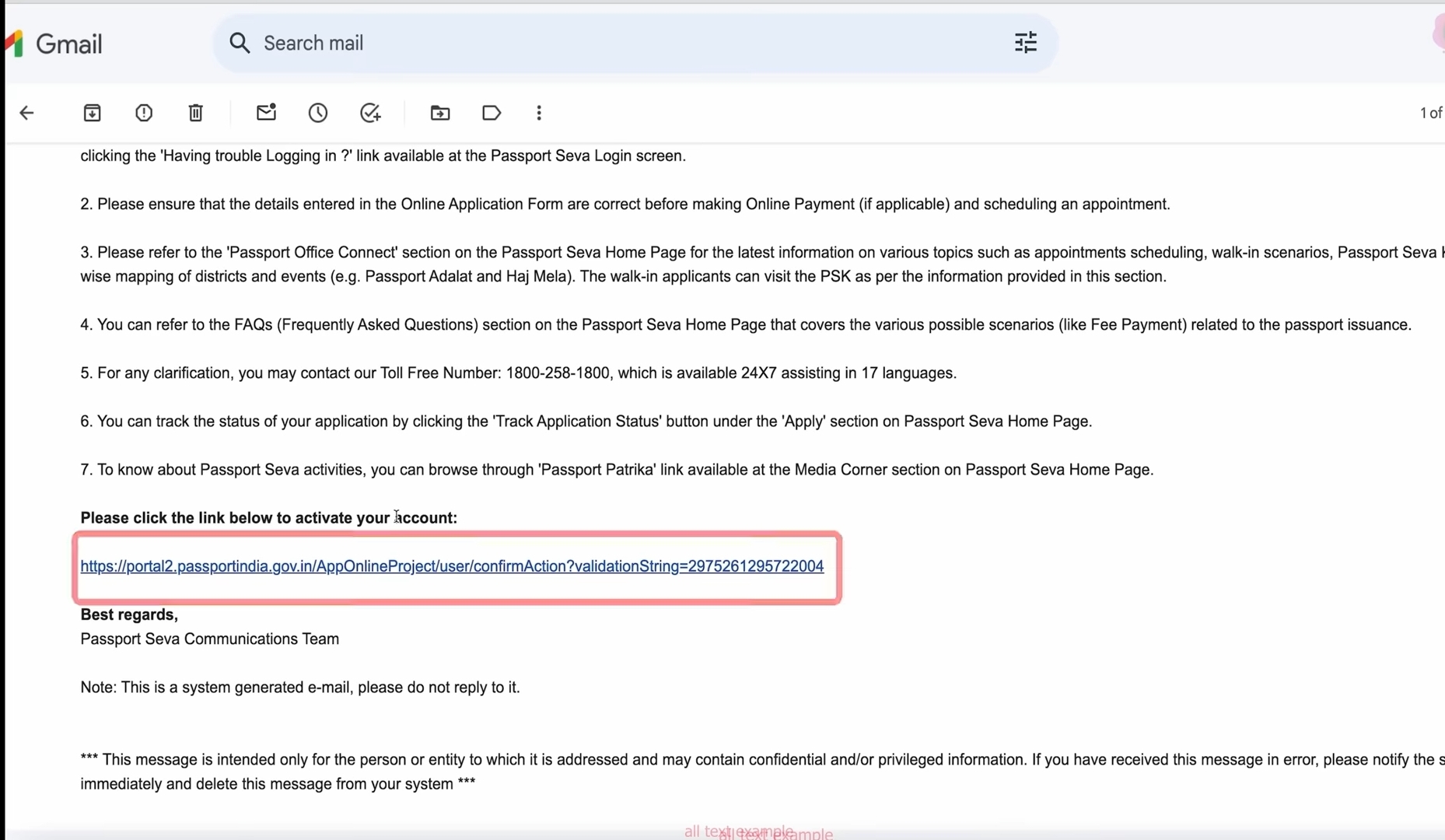1445x840 pixels.
Task: Open the Move to folder icon
Action: pos(440,114)
